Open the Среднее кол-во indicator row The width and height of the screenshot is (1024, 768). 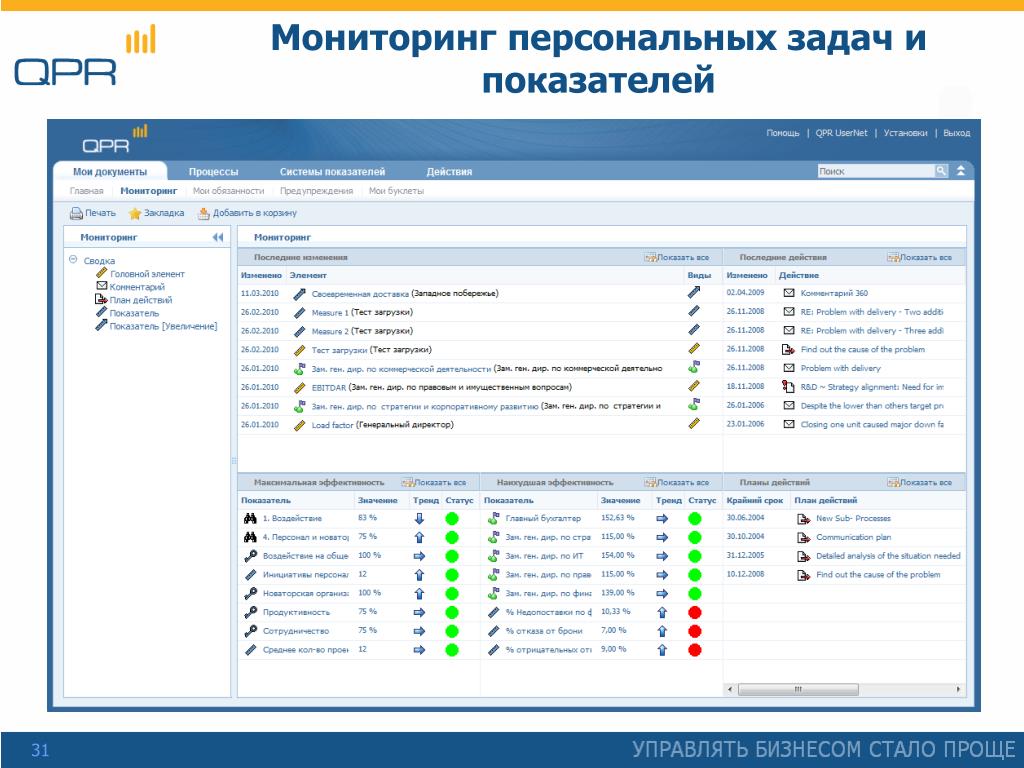coord(306,650)
